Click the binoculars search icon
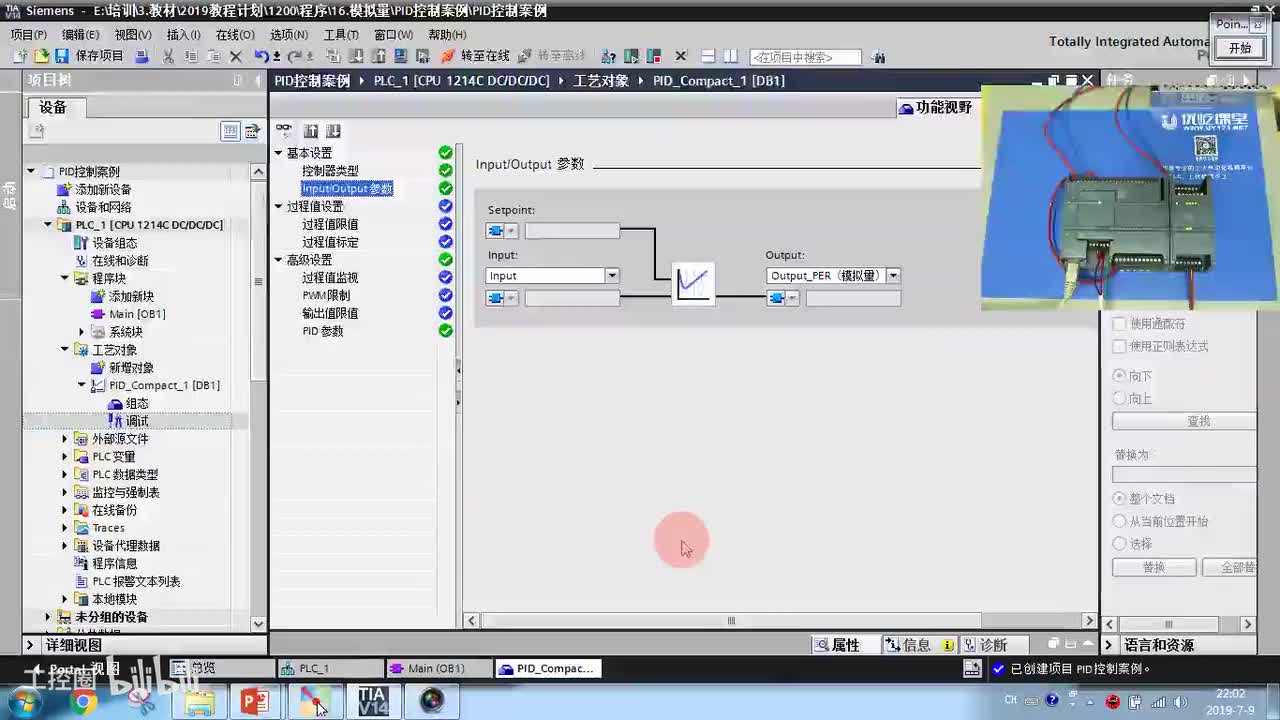The height and width of the screenshot is (720, 1280). click(x=878, y=57)
